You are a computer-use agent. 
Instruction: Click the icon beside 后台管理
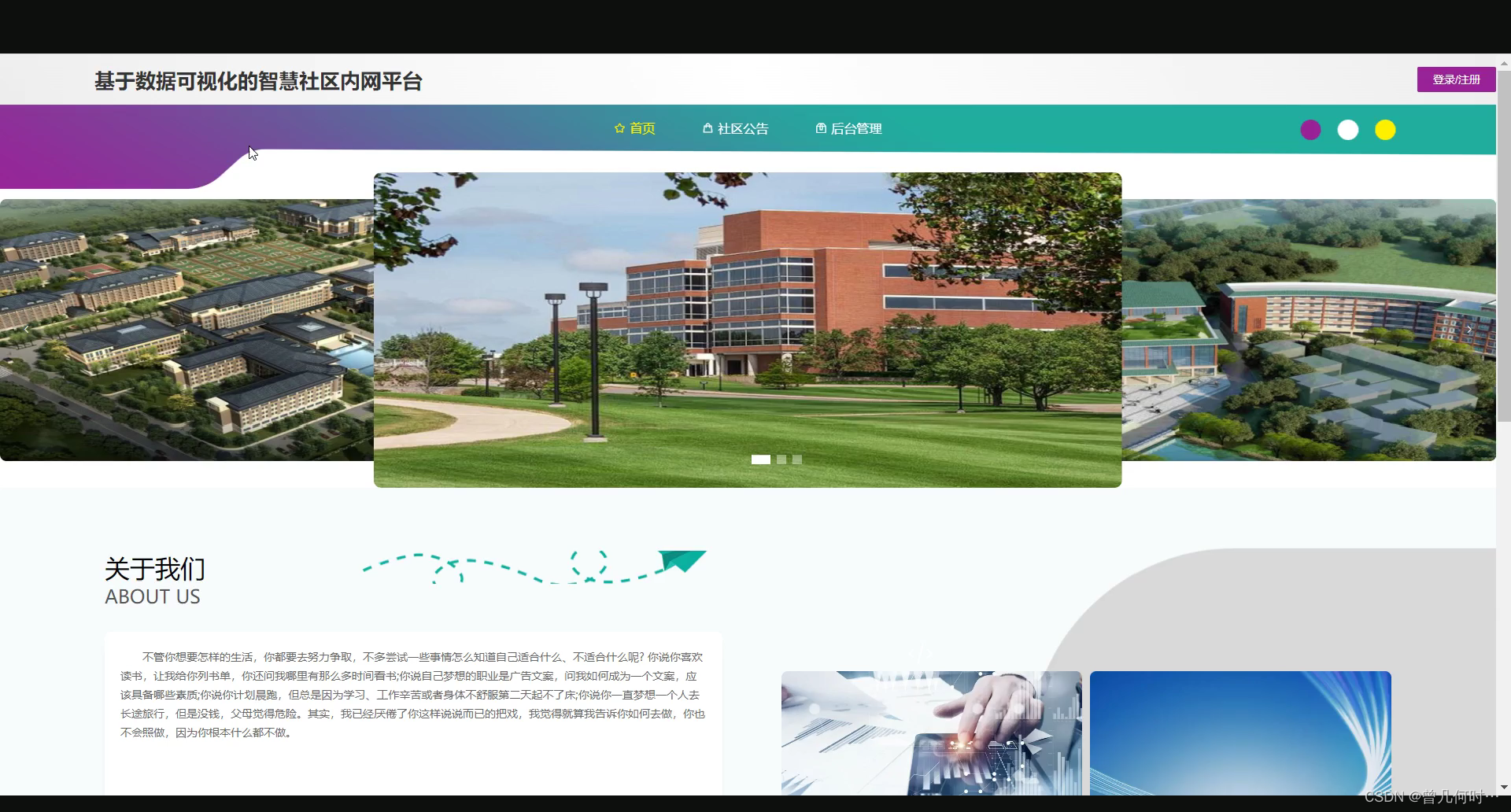tap(821, 128)
